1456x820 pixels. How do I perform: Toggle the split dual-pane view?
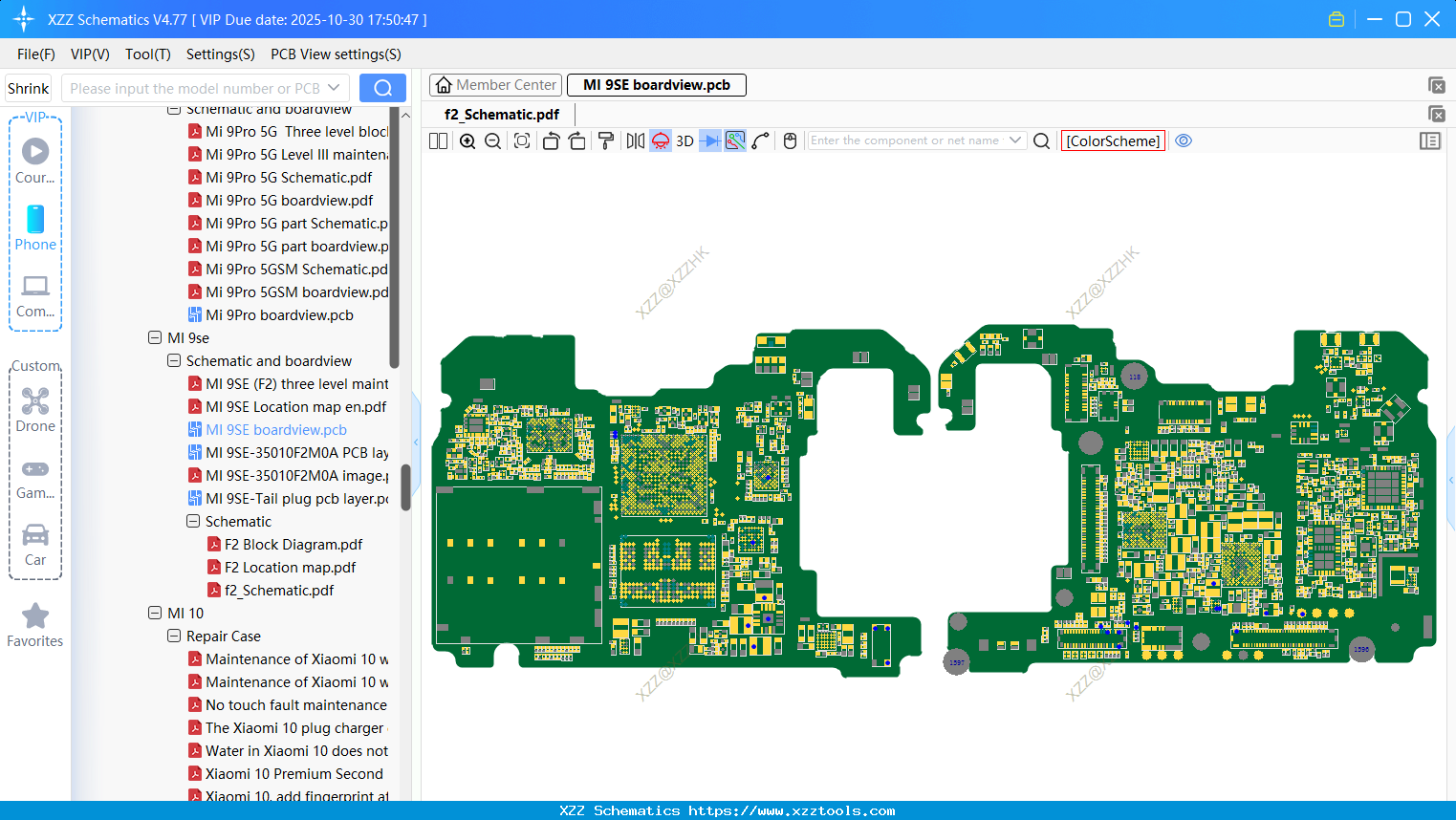[x=438, y=141]
